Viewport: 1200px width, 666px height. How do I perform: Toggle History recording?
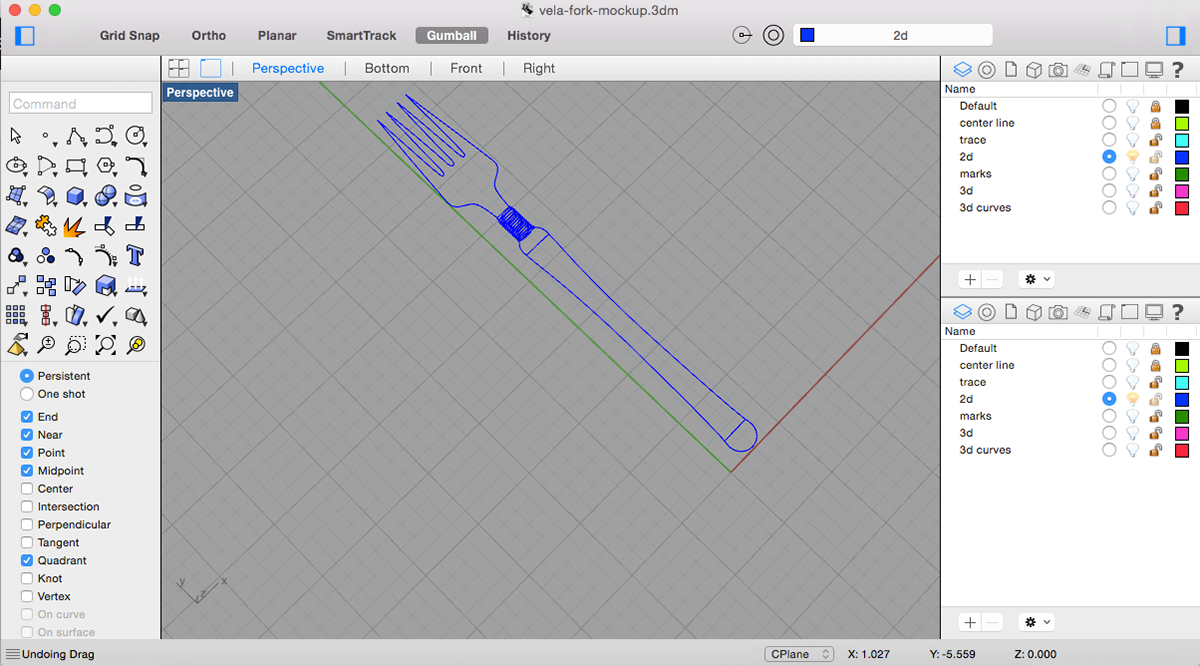pos(529,35)
